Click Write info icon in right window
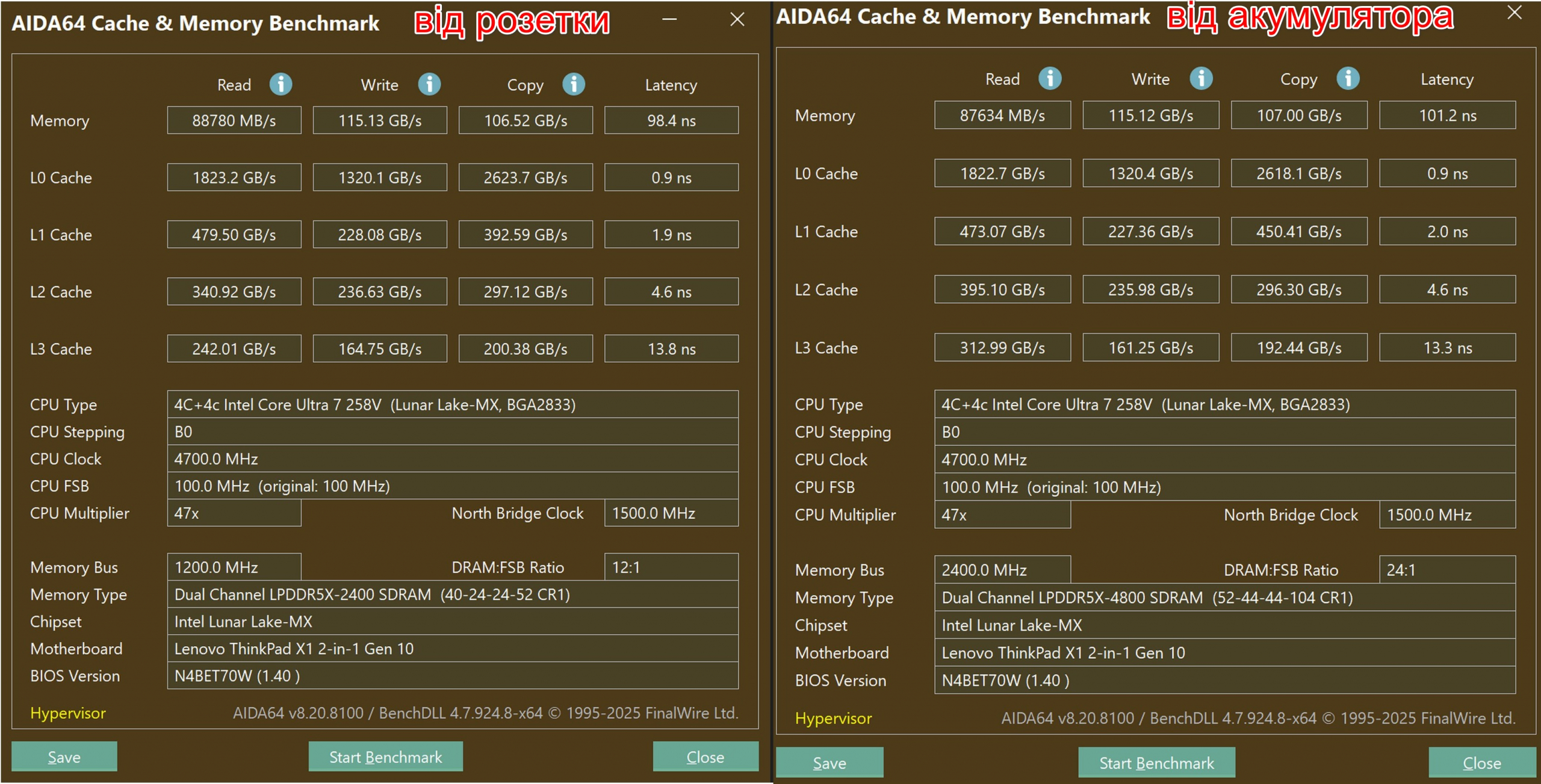The image size is (1541, 784). point(1201,78)
